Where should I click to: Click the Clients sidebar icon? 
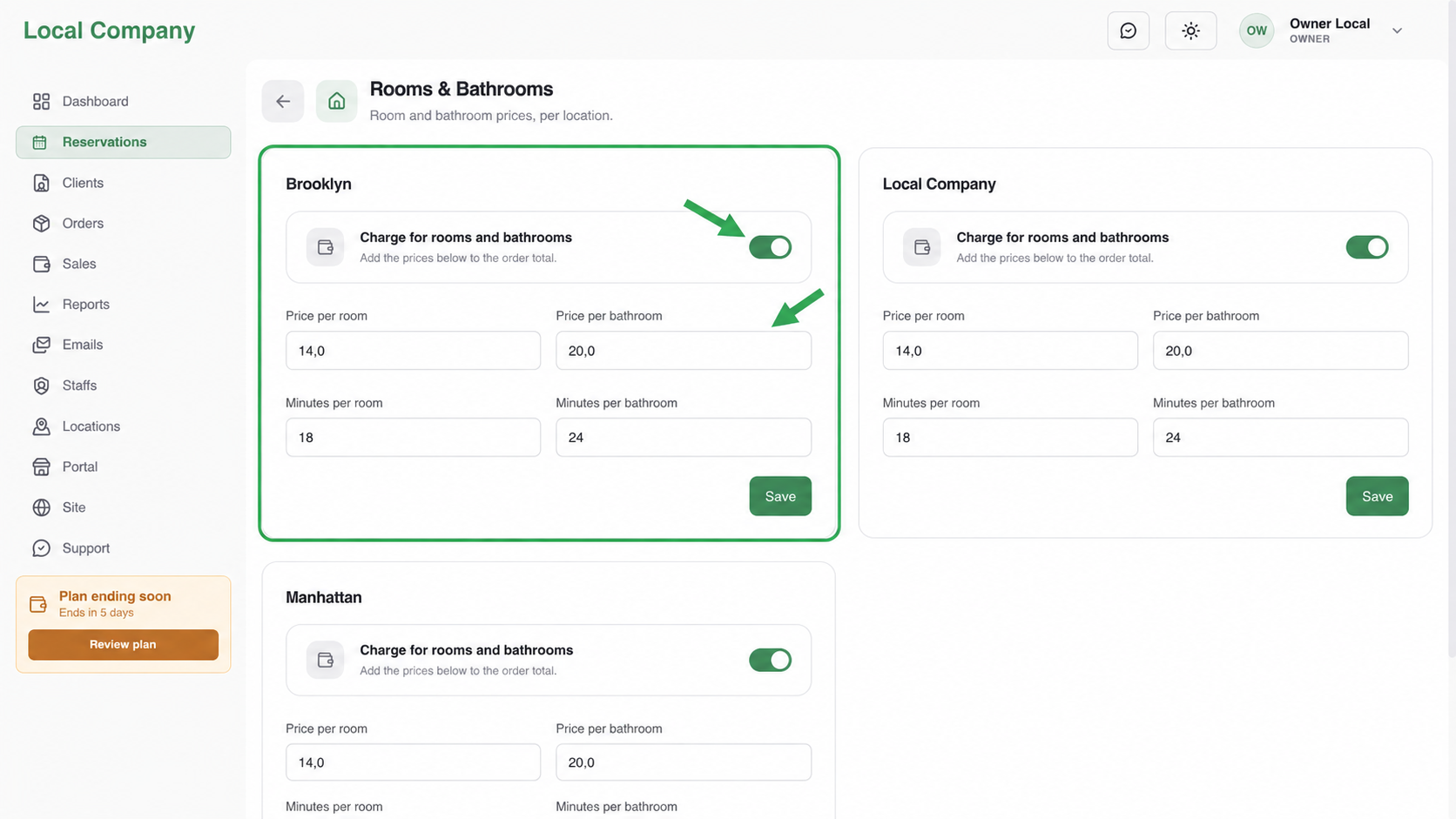(41, 183)
